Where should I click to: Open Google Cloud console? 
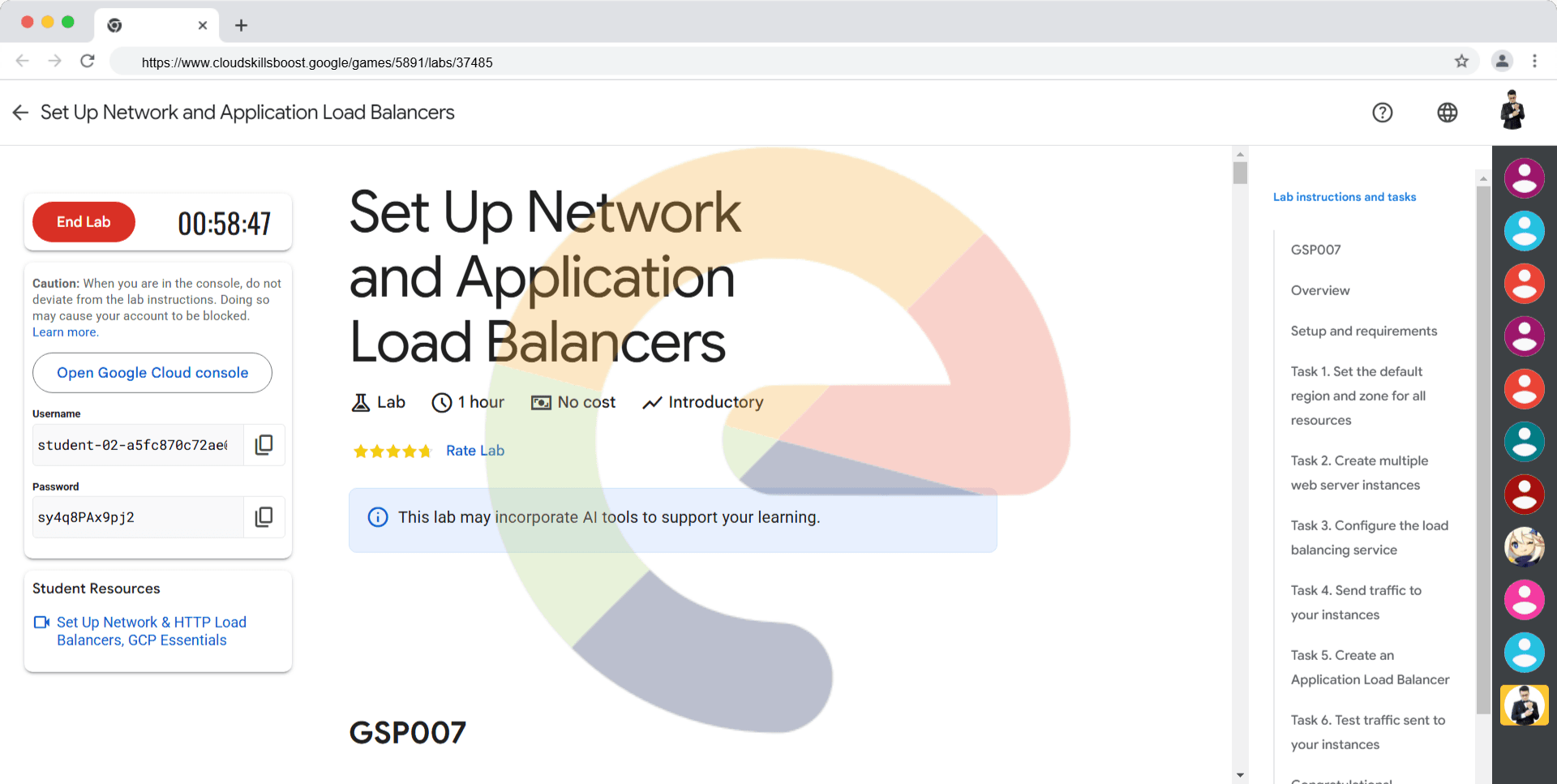pyautogui.click(x=152, y=373)
